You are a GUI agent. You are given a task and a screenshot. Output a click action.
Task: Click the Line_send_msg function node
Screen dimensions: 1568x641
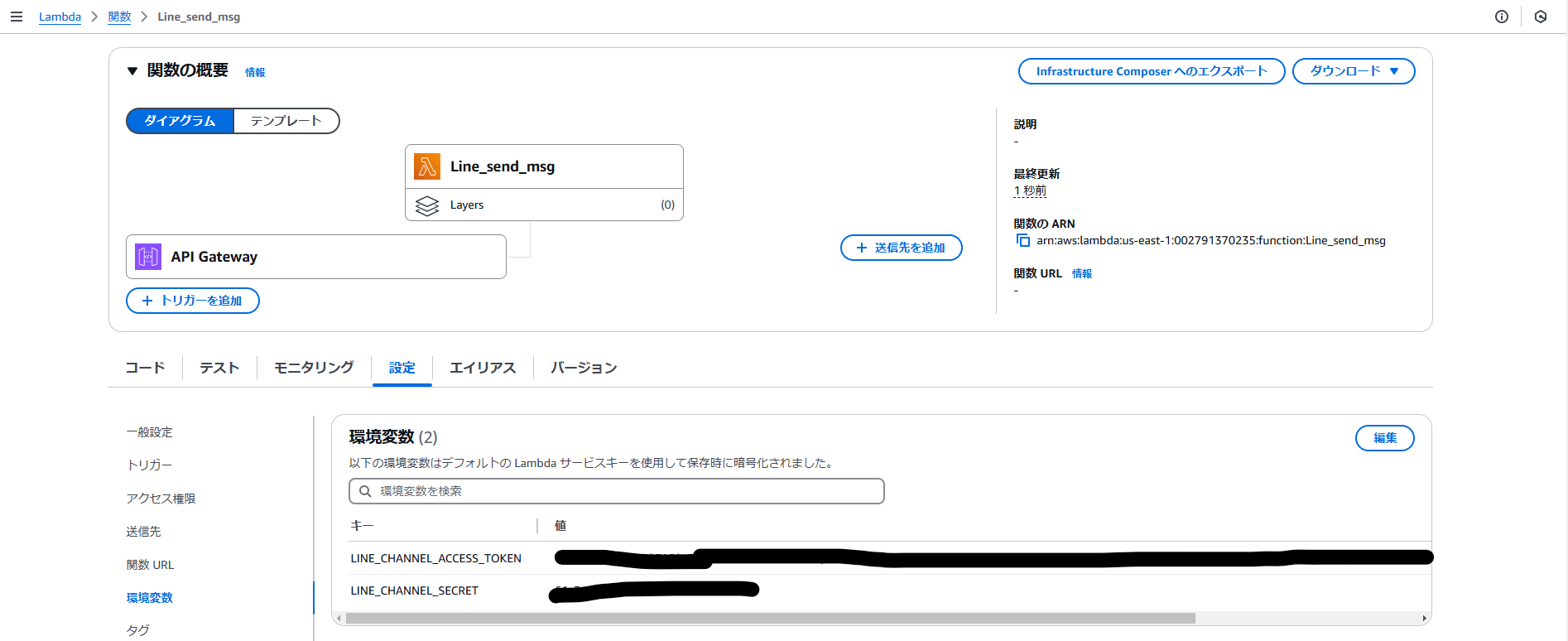[x=544, y=166]
